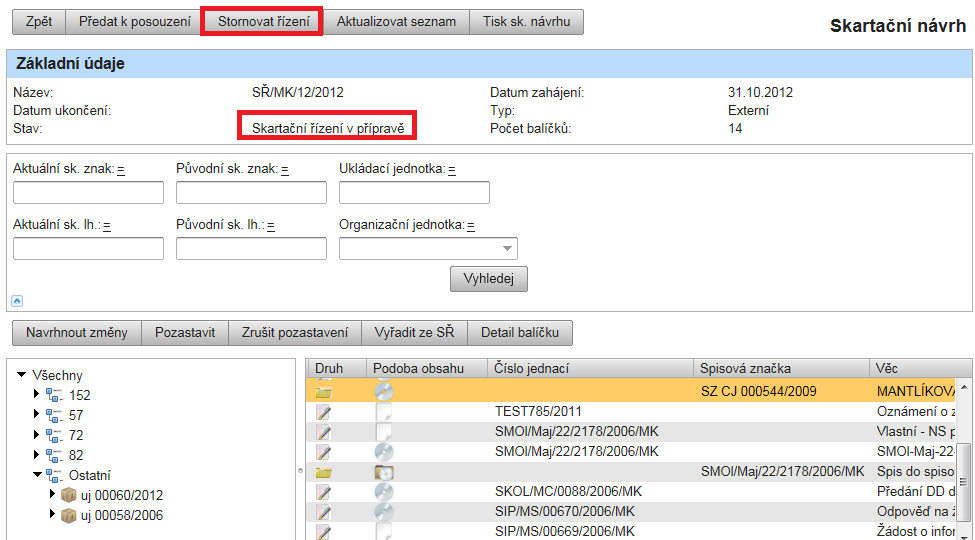The image size is (975, 540).
Task: Focus the Aktuální sk. lh. input field
Action: pos(88,248)
